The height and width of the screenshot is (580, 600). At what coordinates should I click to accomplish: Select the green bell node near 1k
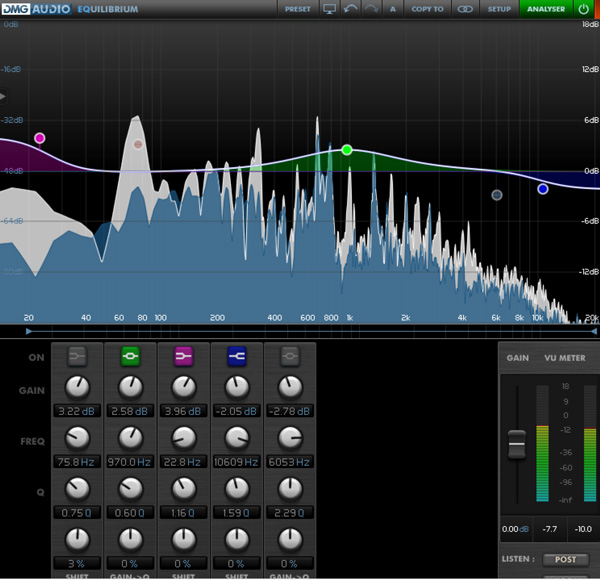point(347,150)
